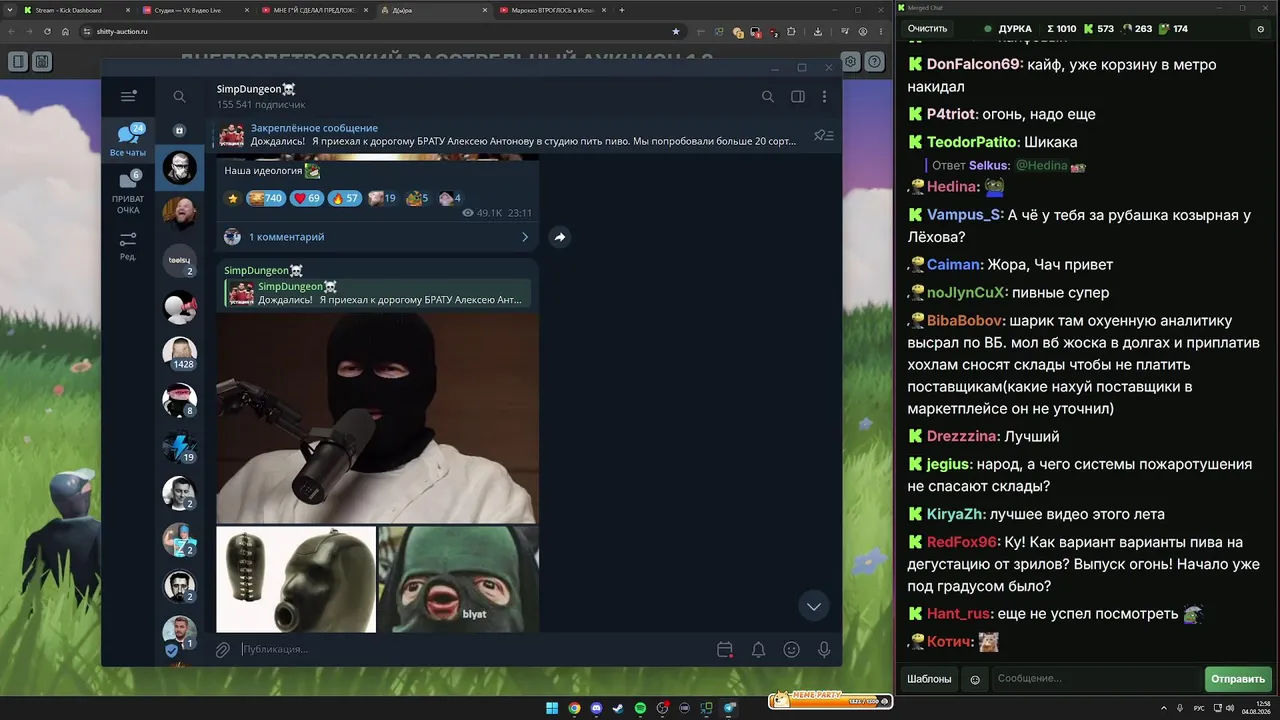Open the Telegram hamburger menu

(x=128, y=96)
